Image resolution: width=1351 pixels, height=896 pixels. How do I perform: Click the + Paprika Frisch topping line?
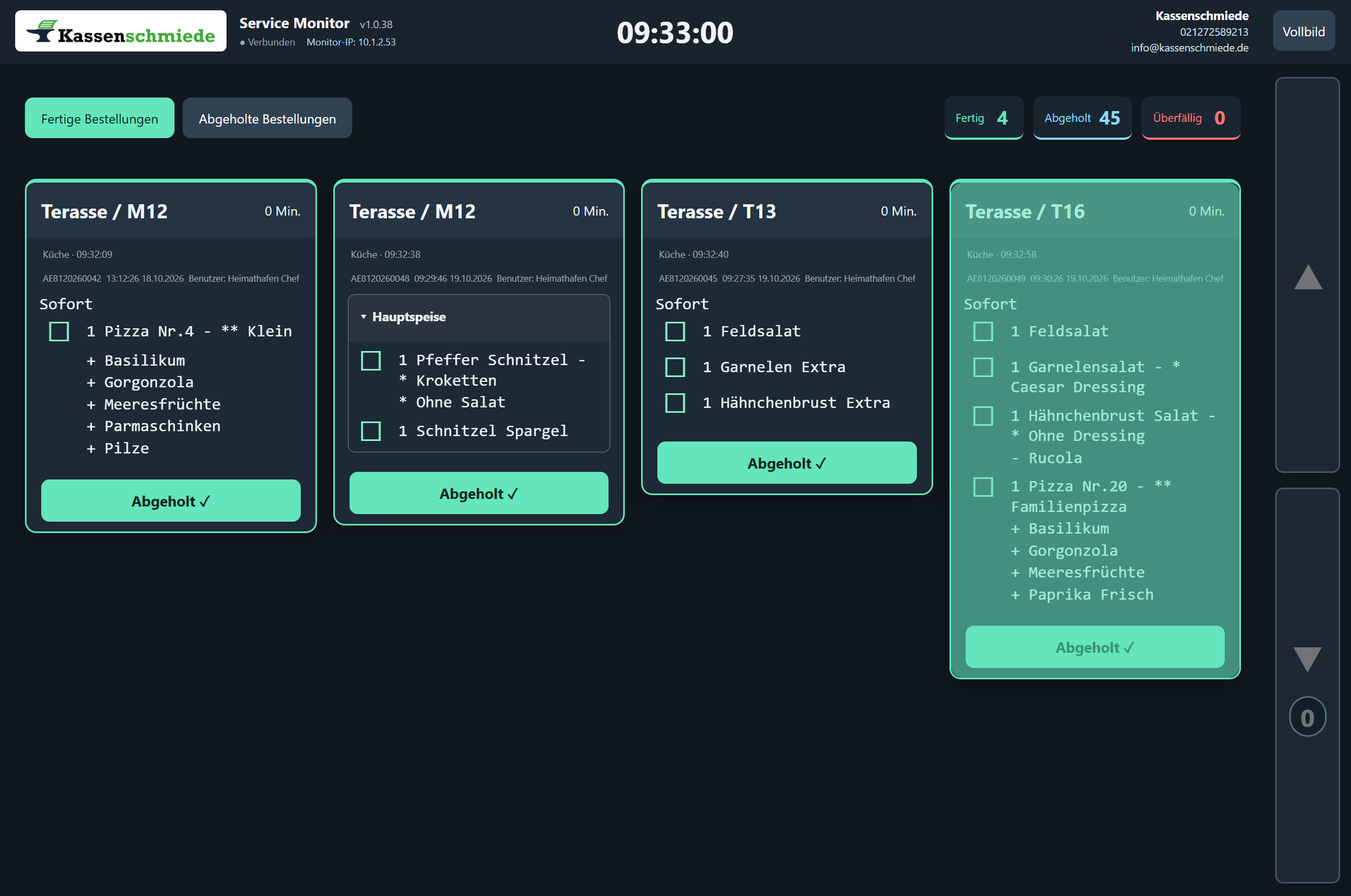(x=1082, y=595)
